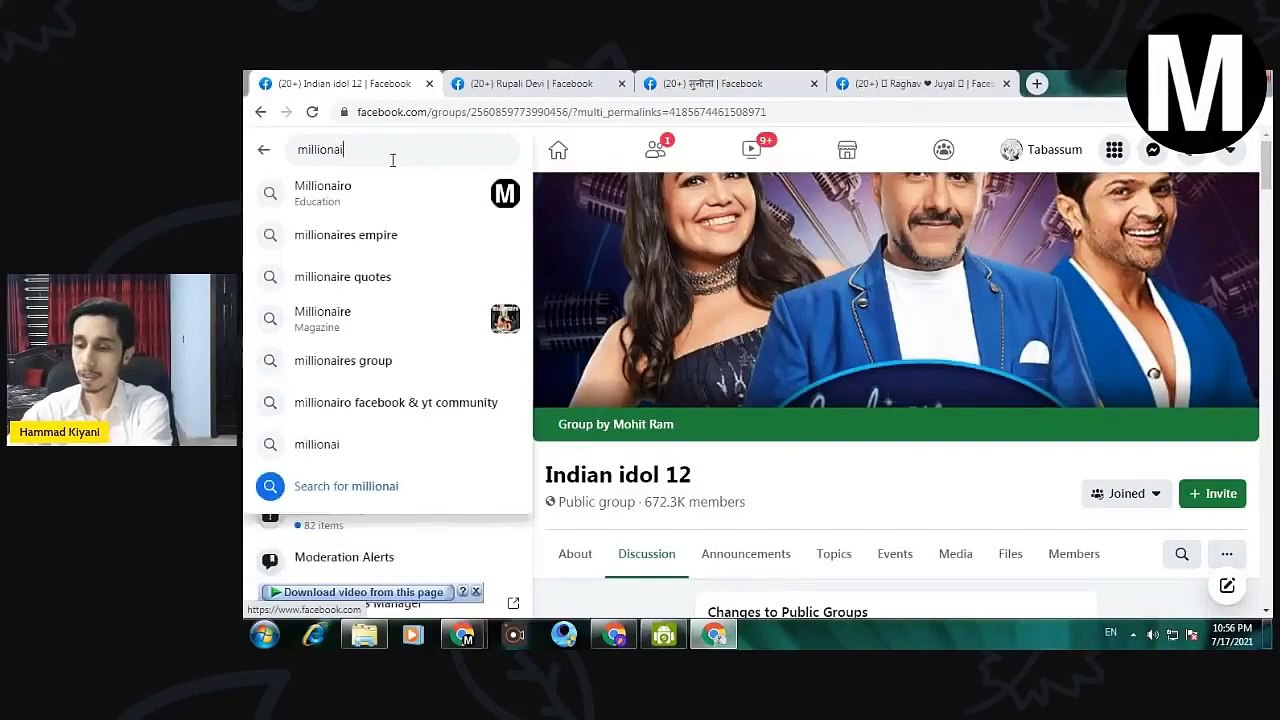
Task: Open the Events tab
Action: coord(895,554)
